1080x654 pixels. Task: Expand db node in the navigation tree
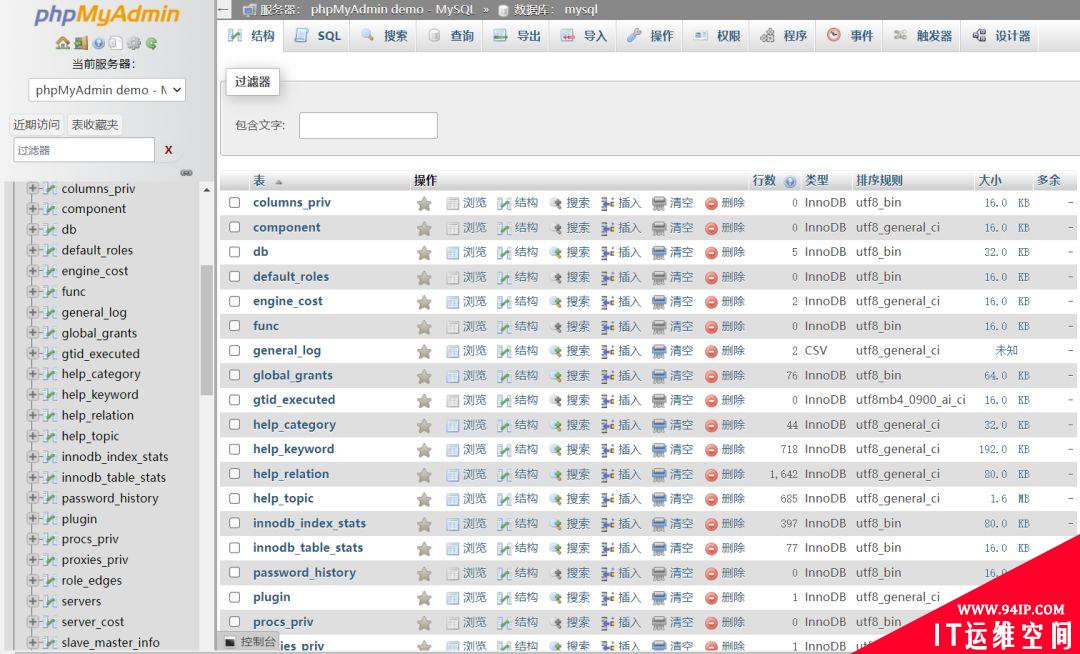point(32,230)
